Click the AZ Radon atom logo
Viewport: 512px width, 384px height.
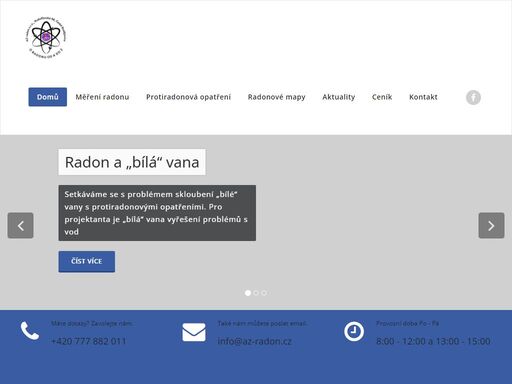46,37
